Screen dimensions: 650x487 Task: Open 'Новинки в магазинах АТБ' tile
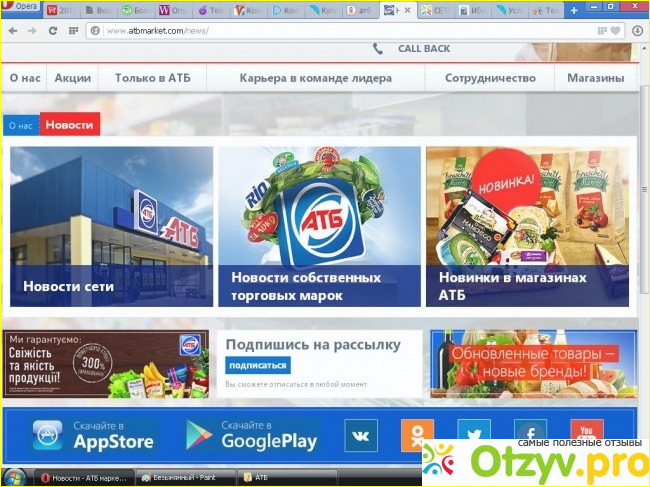(528, 226)
